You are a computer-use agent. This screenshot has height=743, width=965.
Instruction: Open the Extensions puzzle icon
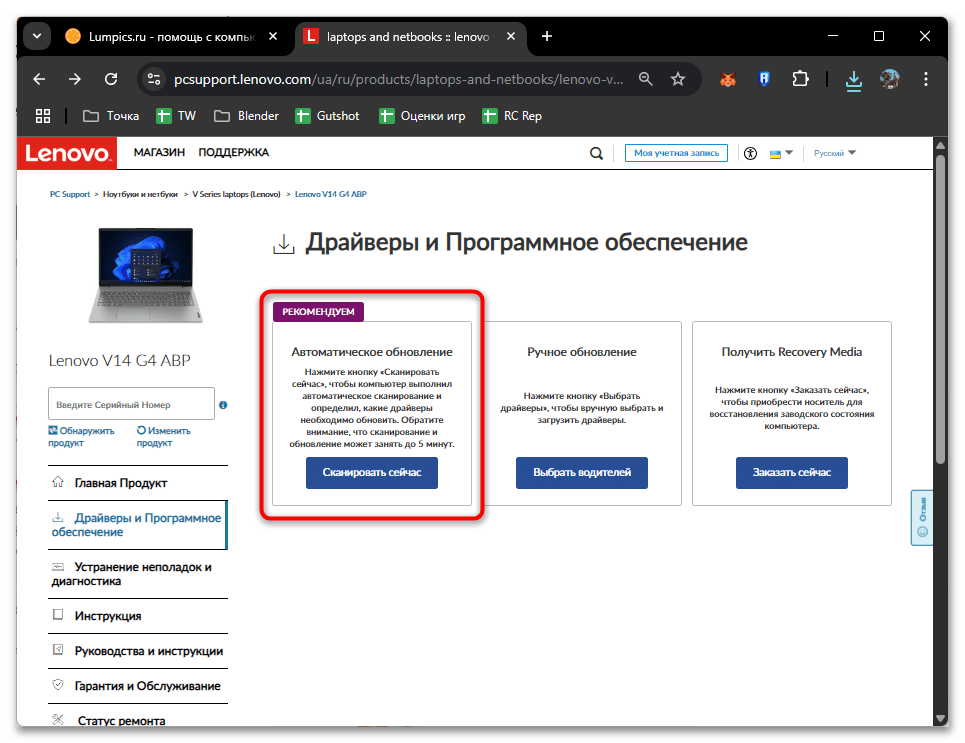800,79
